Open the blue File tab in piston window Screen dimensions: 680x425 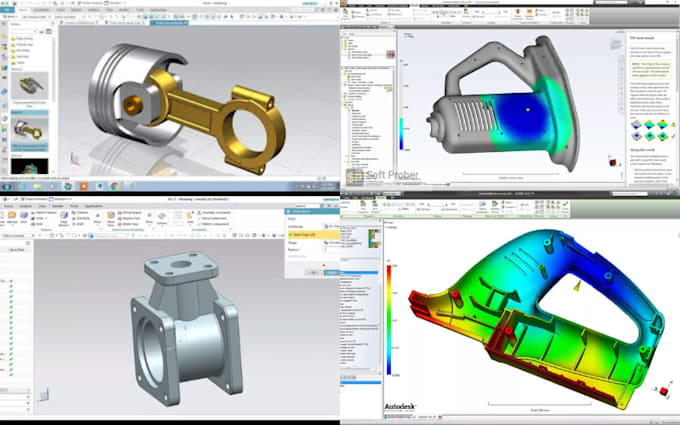tap(7, 10)
